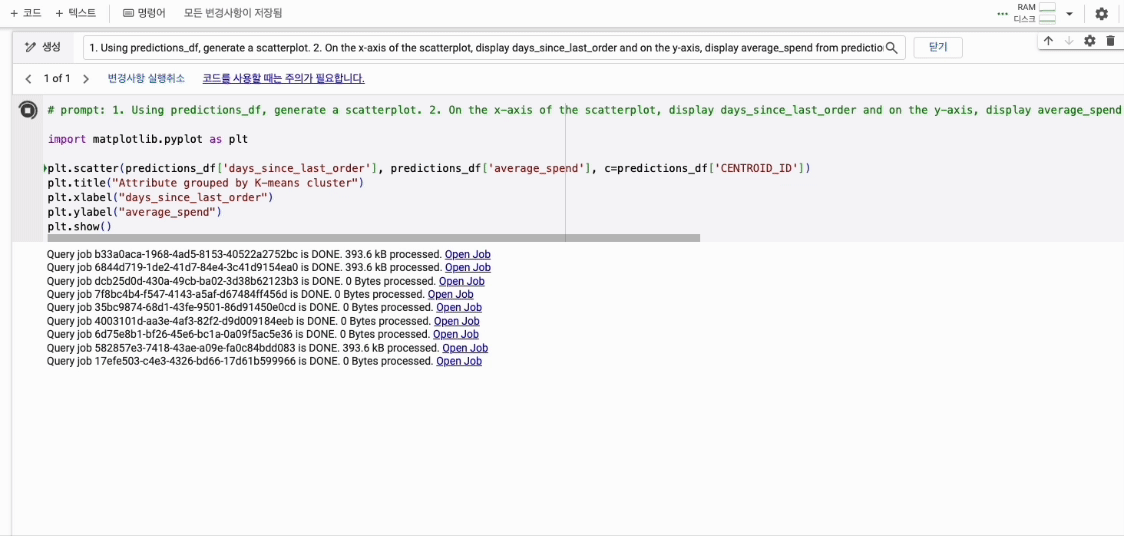
Task: Open notebook settings gear in top toolbar
Action: (1101, 14)
